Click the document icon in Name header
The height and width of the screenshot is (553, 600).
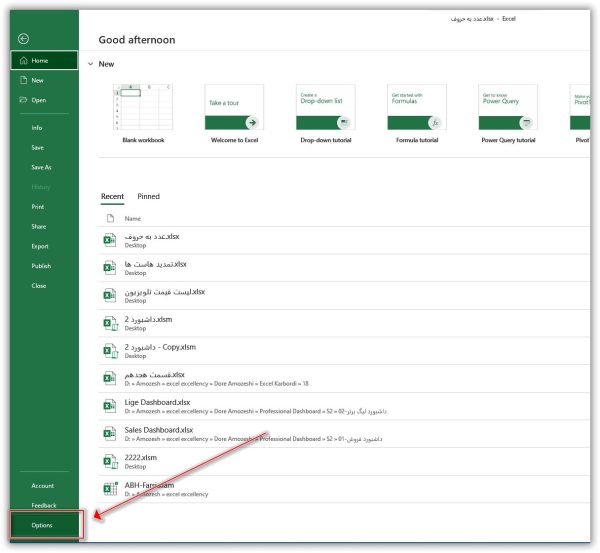[x=110, y=217]
